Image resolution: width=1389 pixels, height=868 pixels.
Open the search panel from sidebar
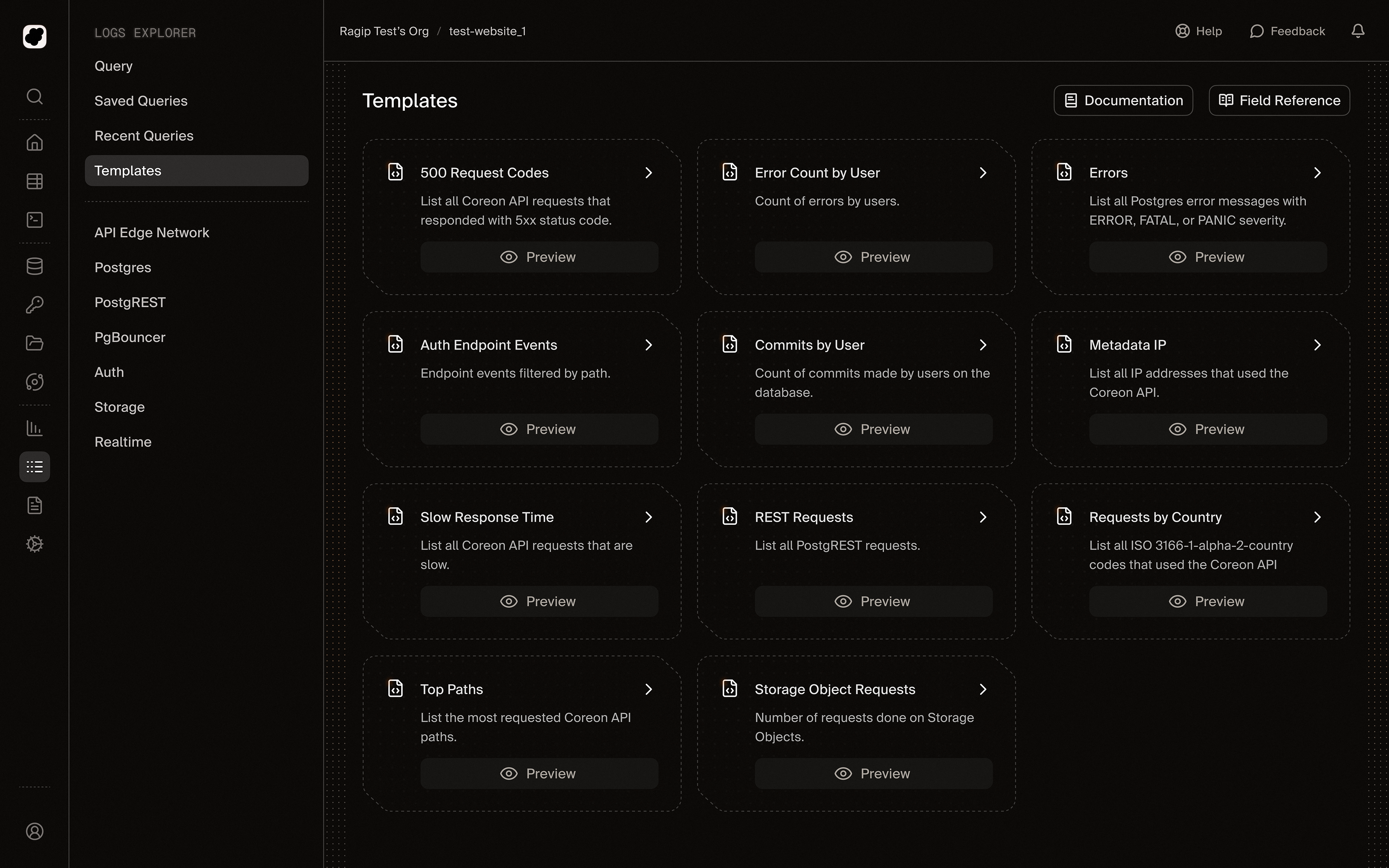click(x=35, y=96)
